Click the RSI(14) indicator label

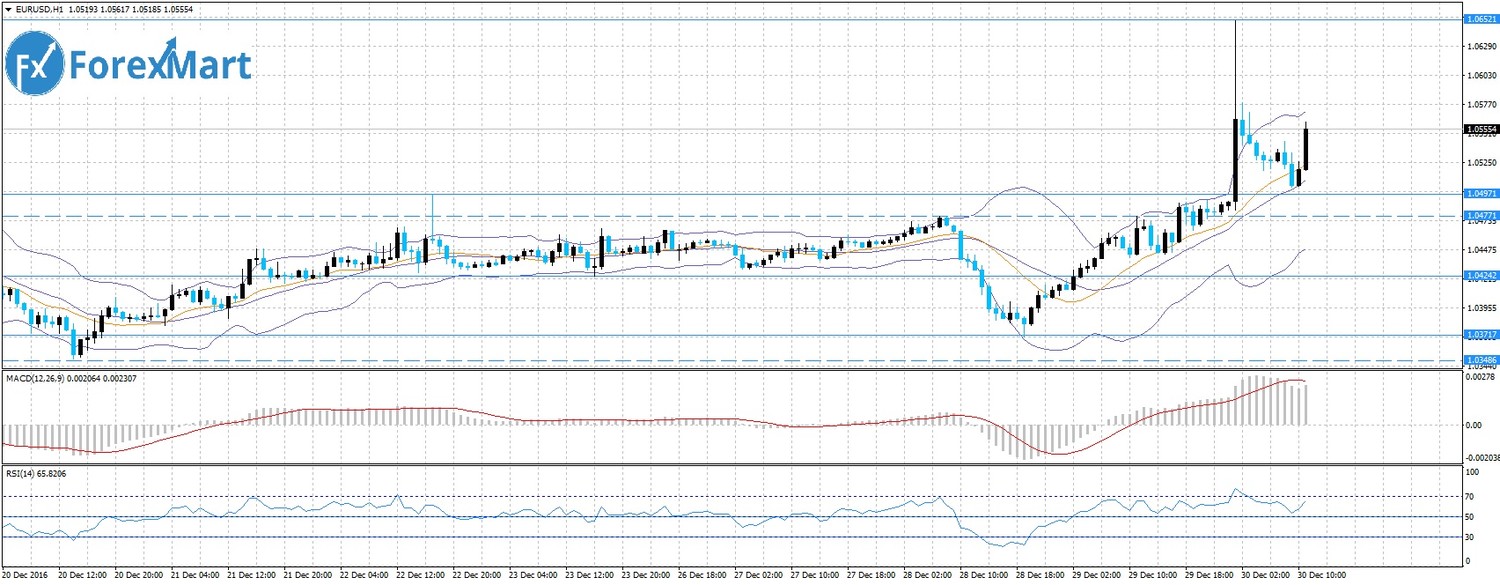(x=21, y=473)
